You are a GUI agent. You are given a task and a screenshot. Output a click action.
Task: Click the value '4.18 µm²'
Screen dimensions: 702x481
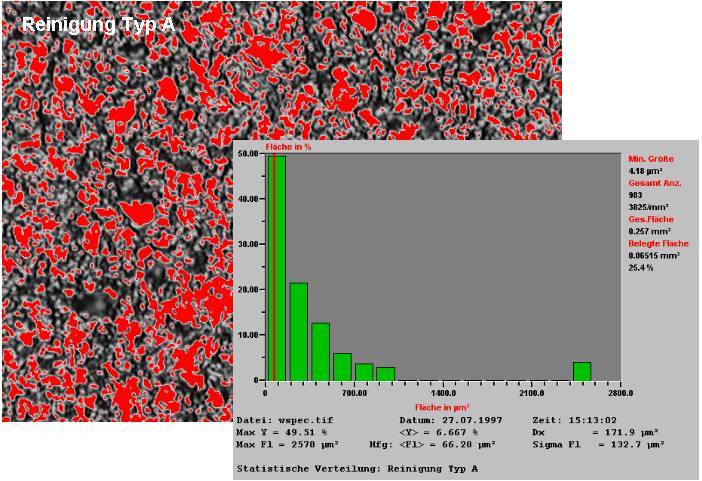pos(646,171)
